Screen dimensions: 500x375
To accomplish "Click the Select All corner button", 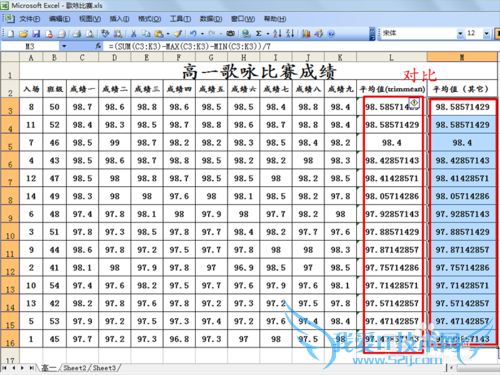I will [x=10, y=57].
